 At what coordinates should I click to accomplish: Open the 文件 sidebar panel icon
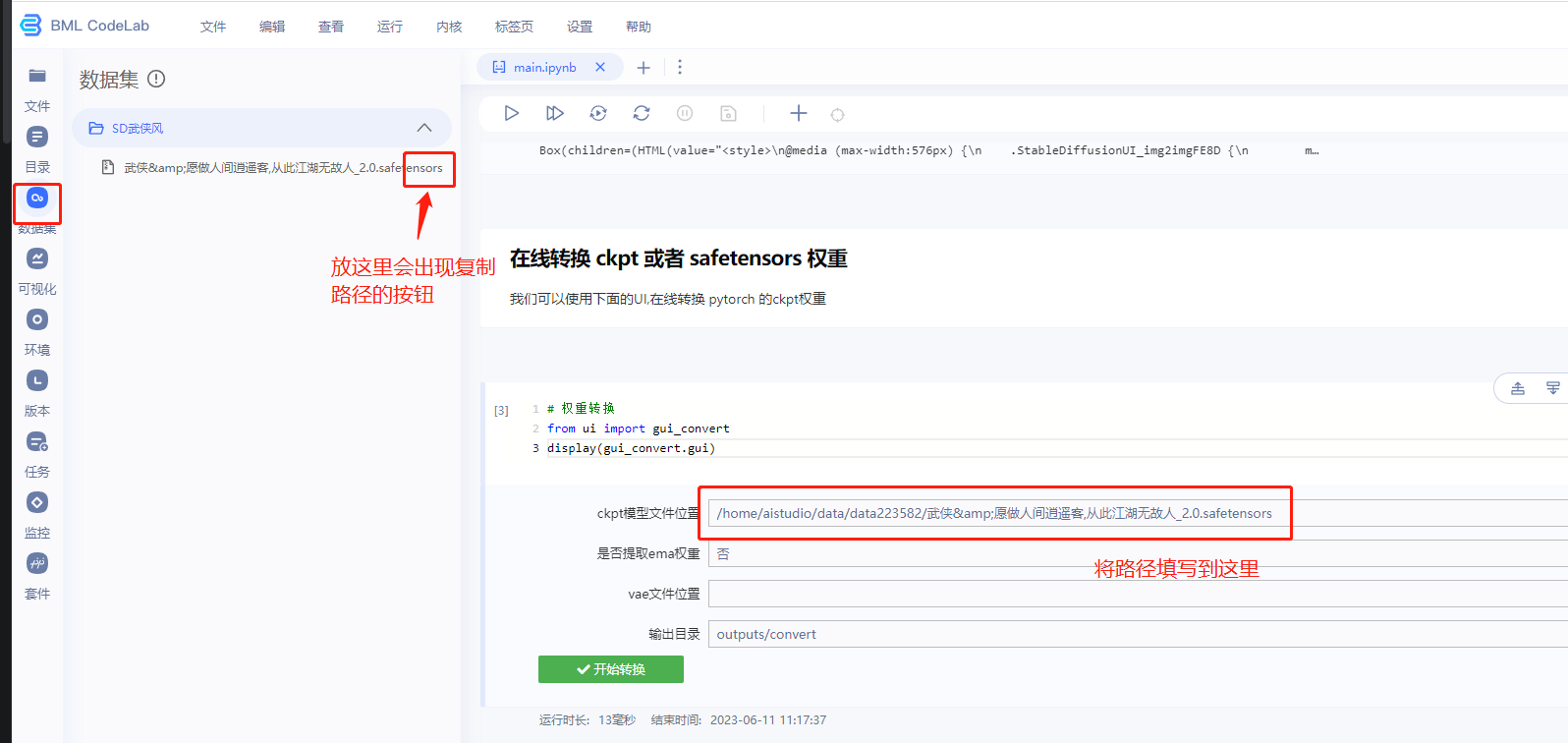point(37,76)
